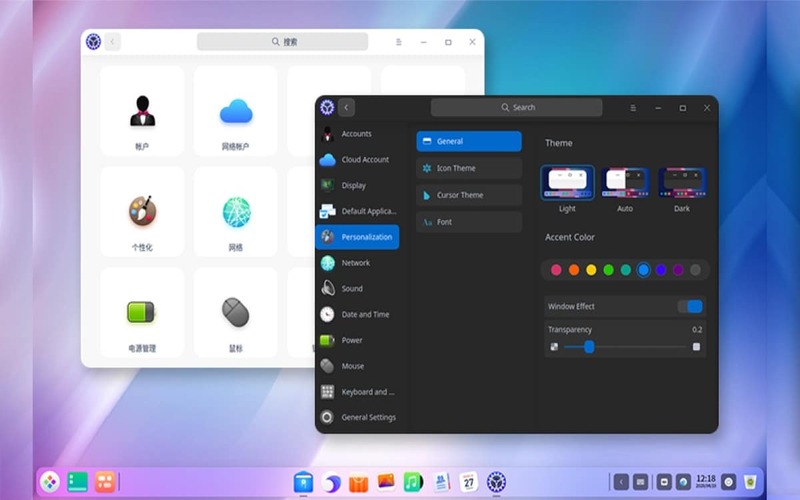The image size is (800, 500).
Task: Switch to the Font tab
Action: (x=469, y=222)
